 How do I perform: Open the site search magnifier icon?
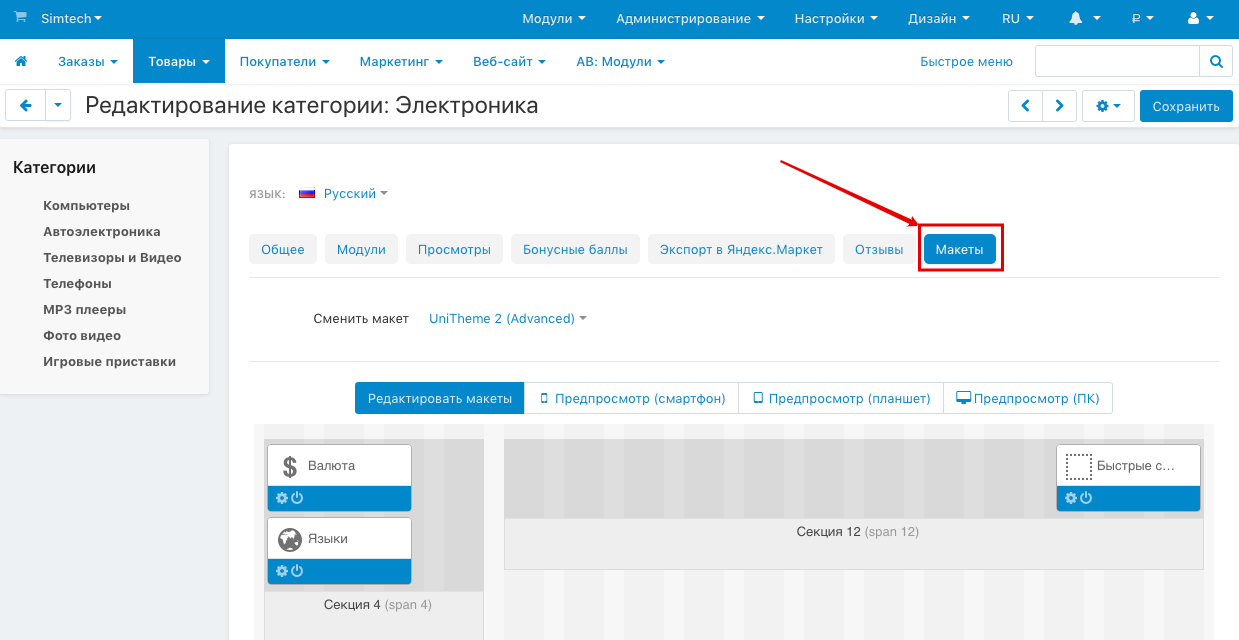(x=1216, y=61)
